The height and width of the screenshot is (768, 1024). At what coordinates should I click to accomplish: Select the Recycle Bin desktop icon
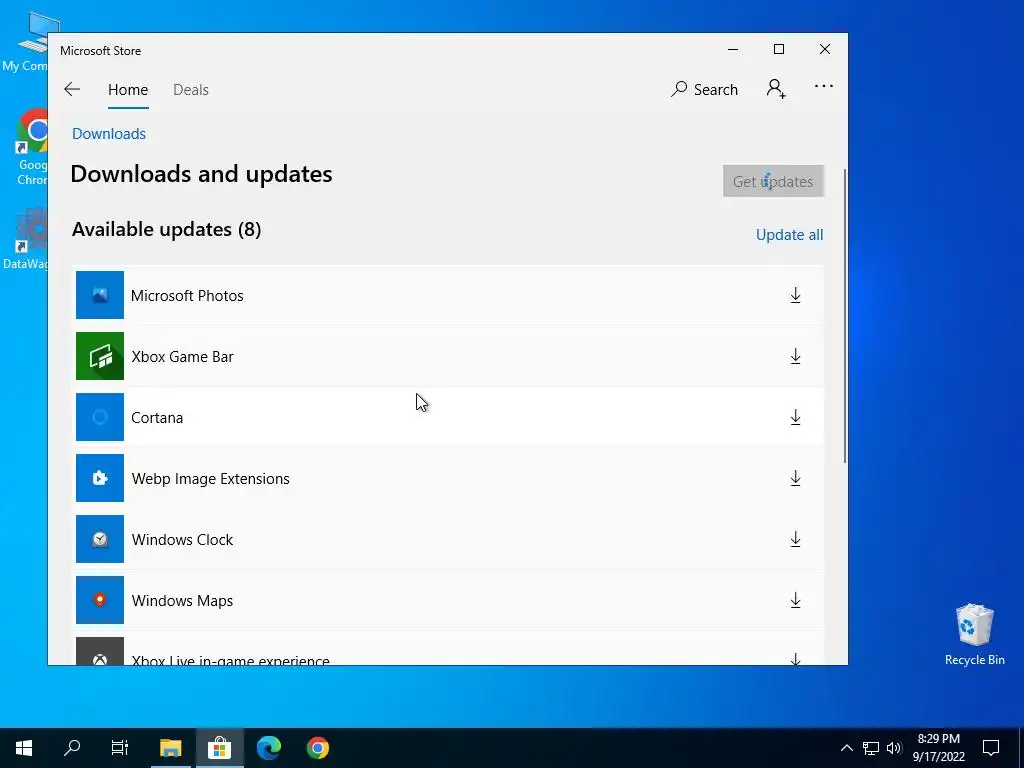point(974,635)
